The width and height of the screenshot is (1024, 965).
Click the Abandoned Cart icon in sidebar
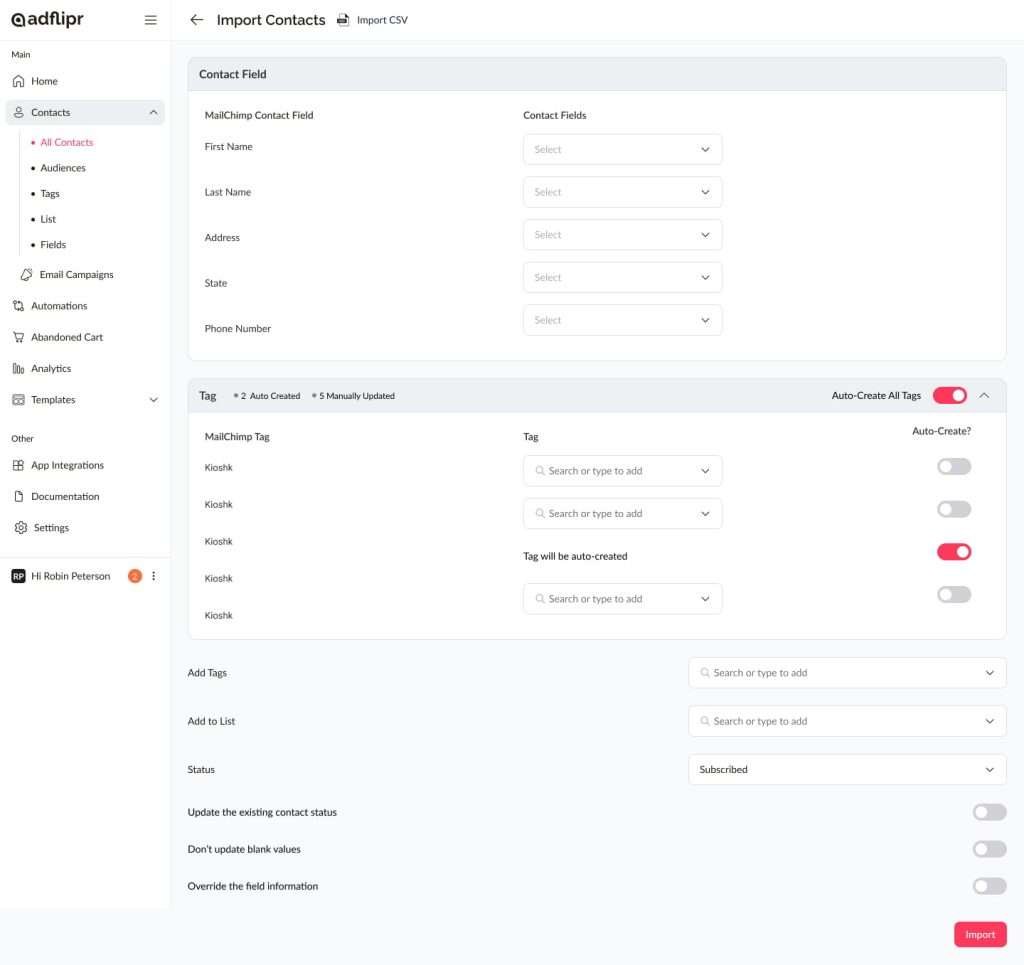pos(18,337)
